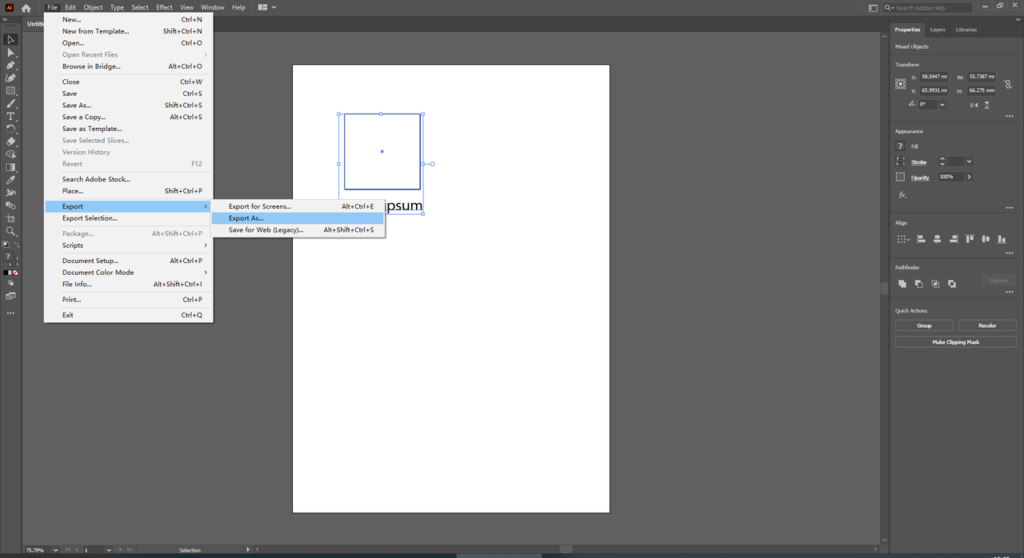Click the Opacity label link
The height and width of the screenshot is (558, 1024).
[x=920, y=178]
